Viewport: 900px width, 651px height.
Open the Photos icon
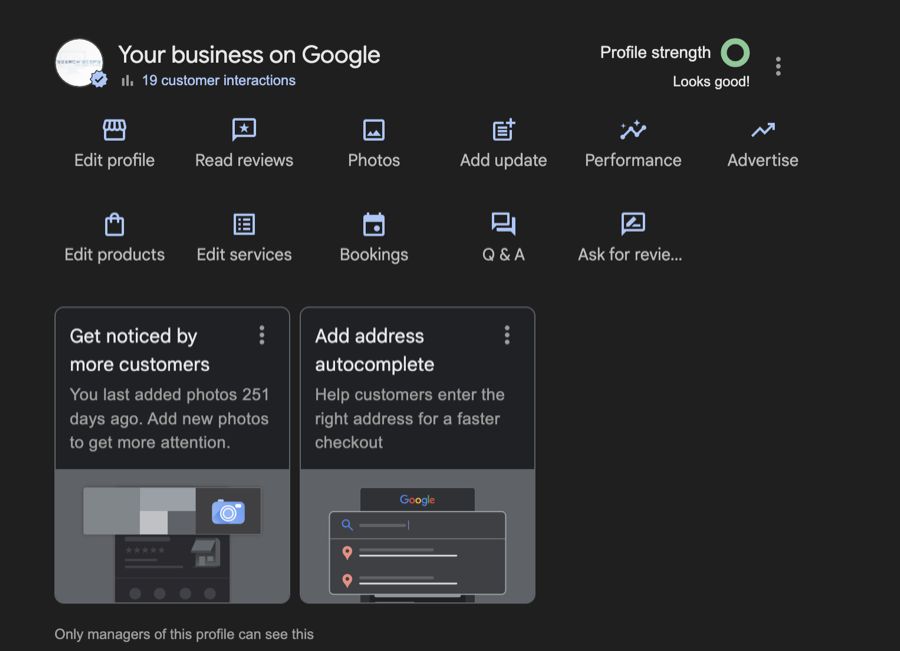click(374, 130)
